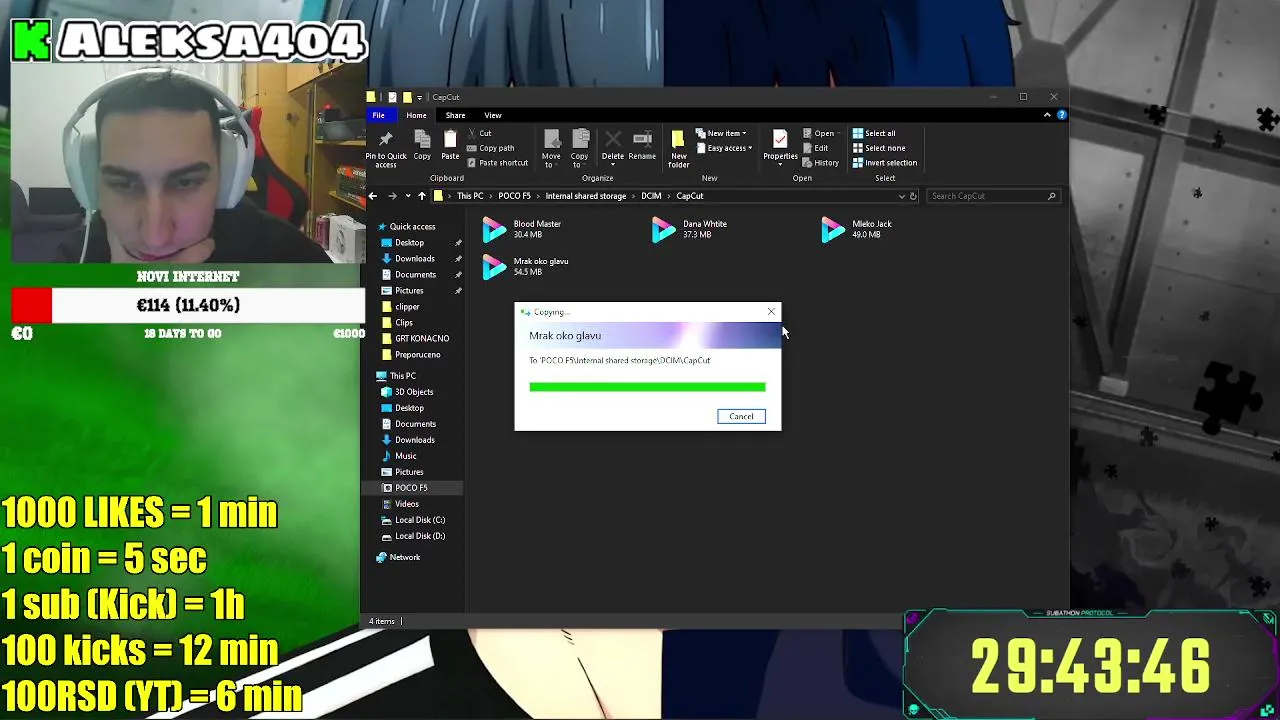Open GRT KONACNO folder in sidebar
This screenshot has width=1280, height=720.
pos(422,339)
